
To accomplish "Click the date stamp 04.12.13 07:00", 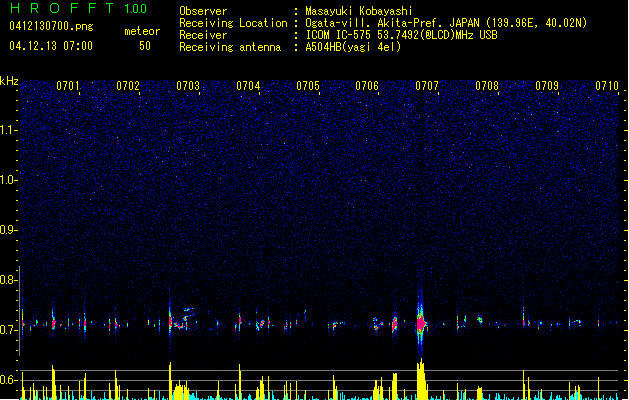I will (x=51, y=46).
